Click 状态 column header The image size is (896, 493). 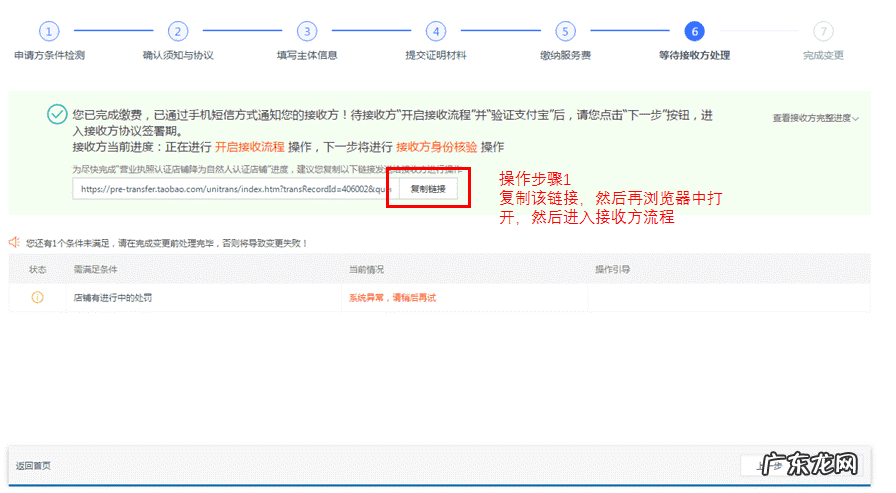[38, 270]
